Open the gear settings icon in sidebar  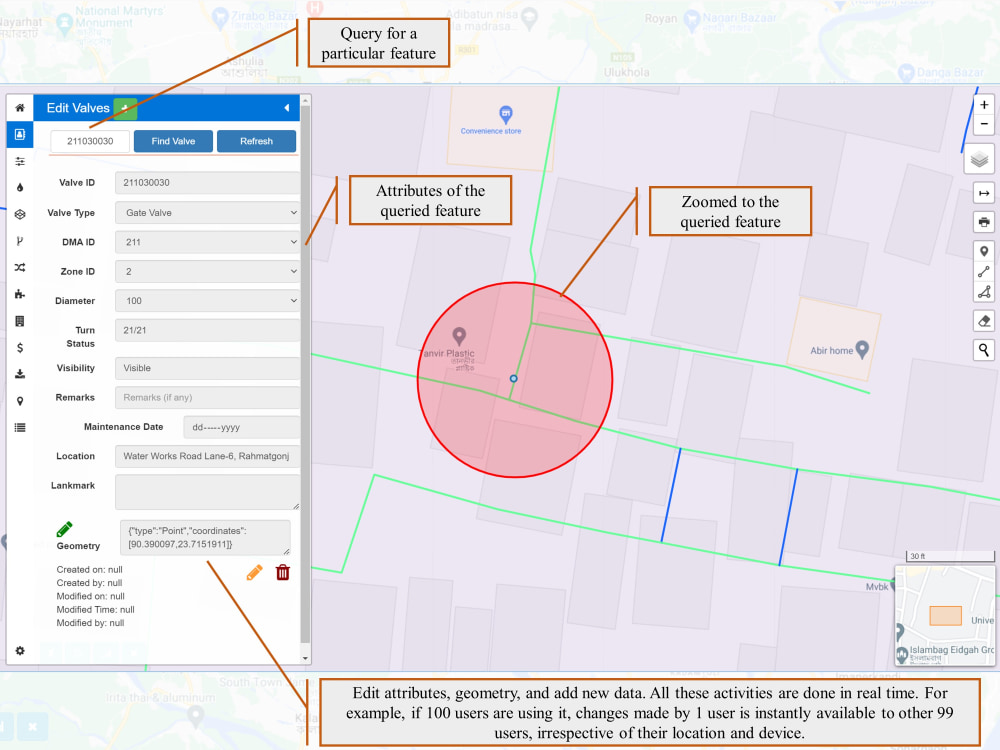click(20, 651)
